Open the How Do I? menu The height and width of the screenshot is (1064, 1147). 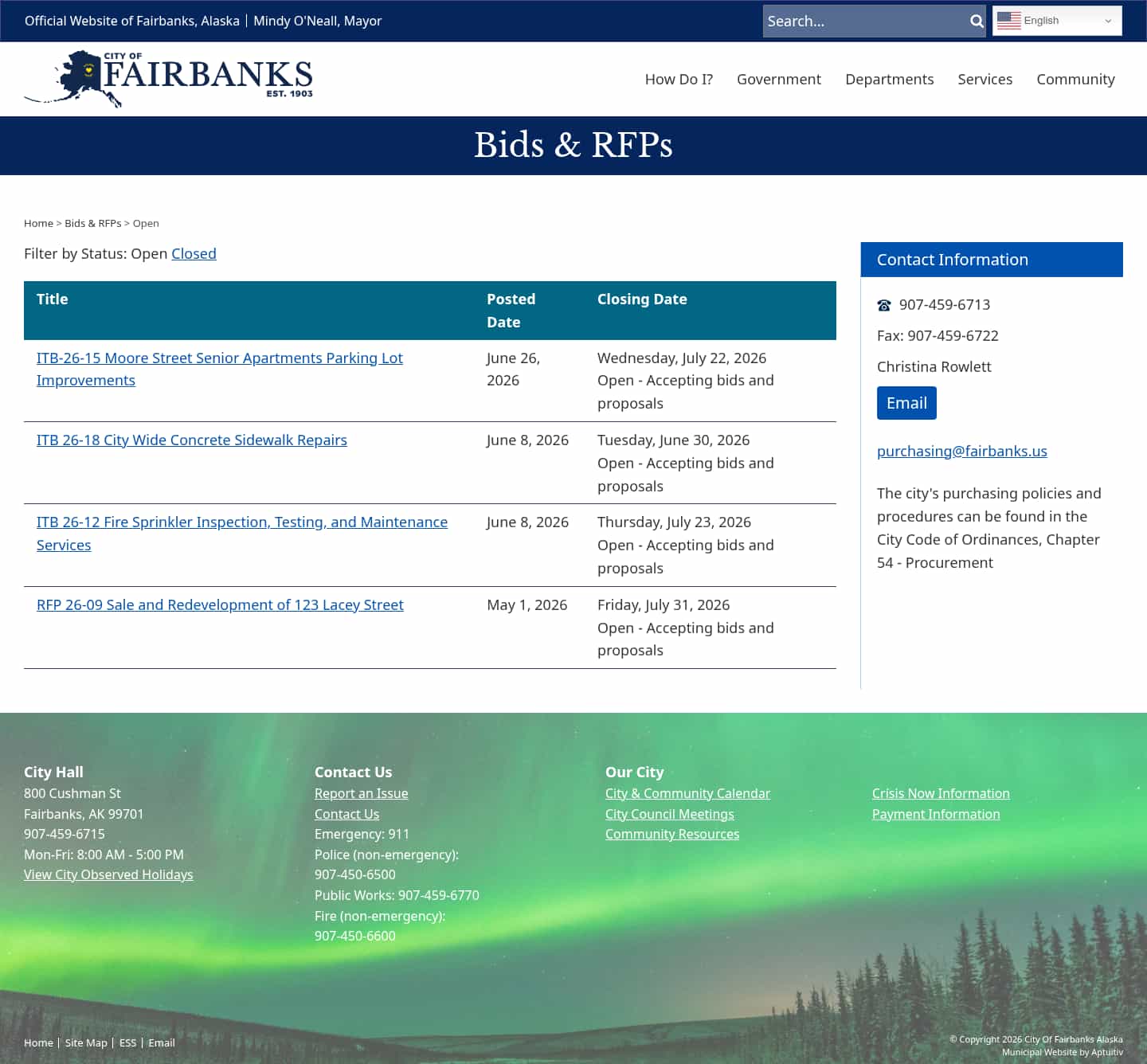[679, 80]
